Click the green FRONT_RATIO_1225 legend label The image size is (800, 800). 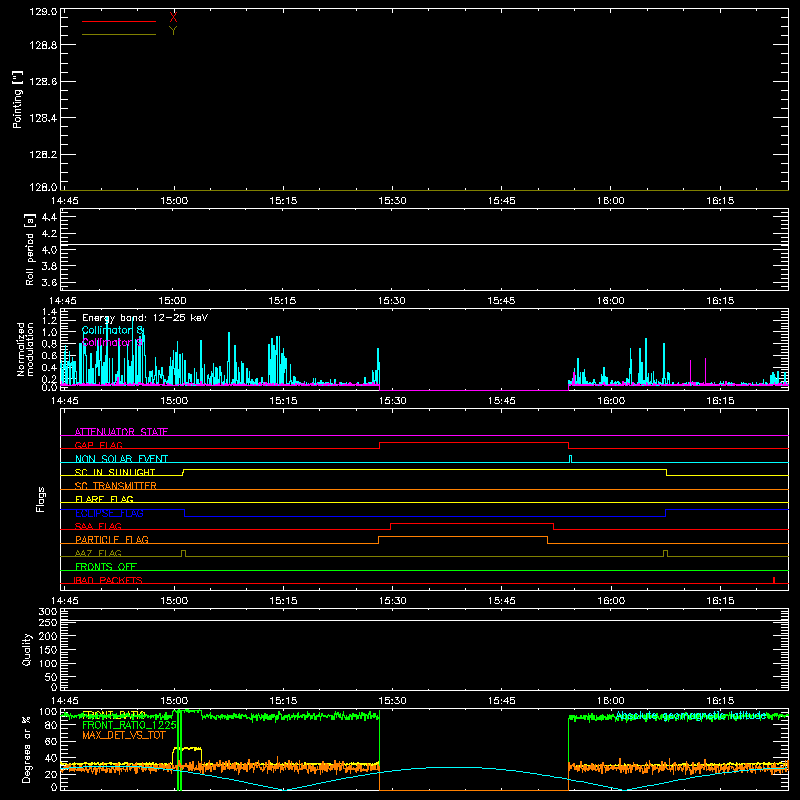click(x=129, y=725)
